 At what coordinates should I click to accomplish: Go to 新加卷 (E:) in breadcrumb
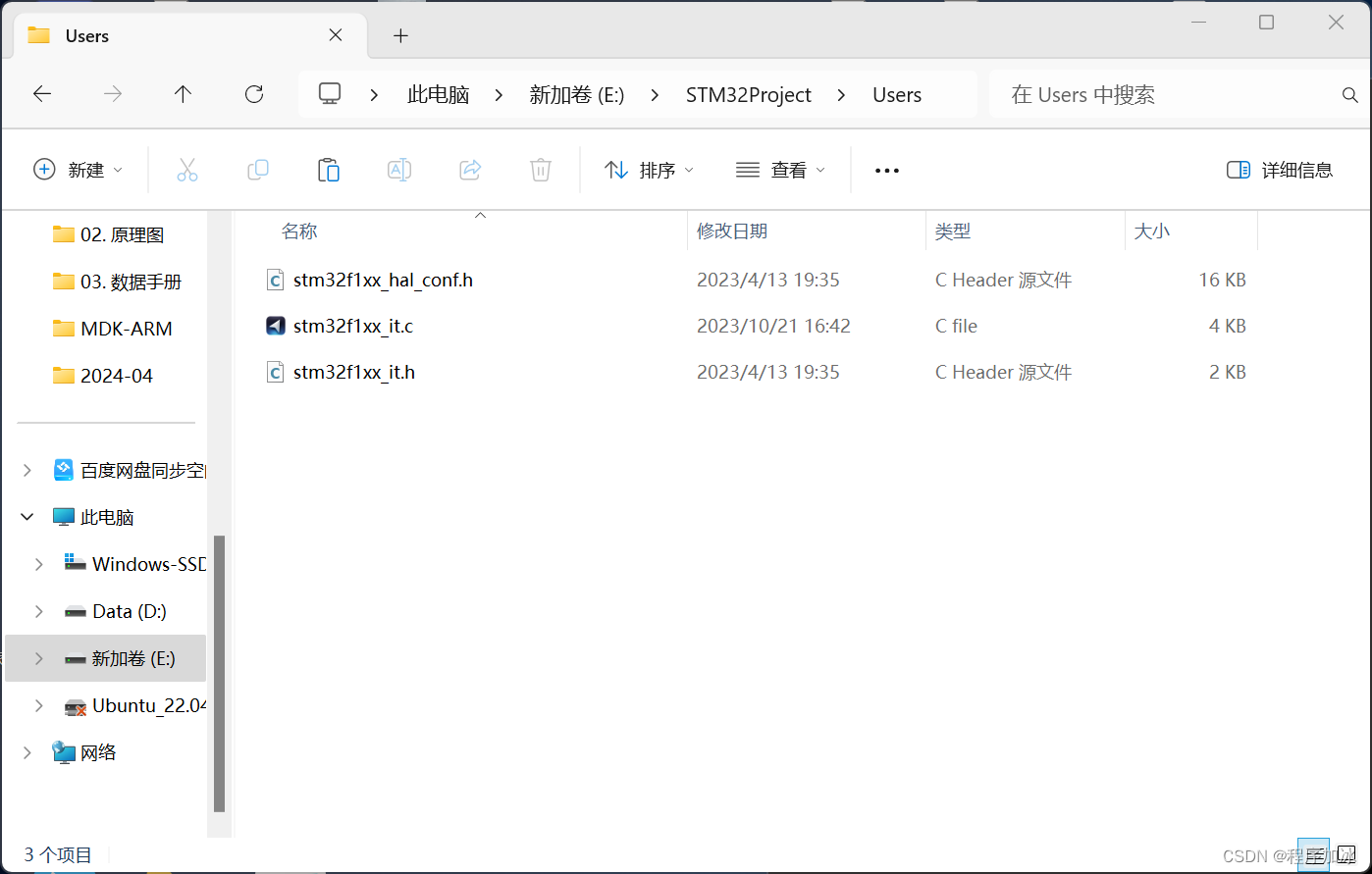pos(577,95)
